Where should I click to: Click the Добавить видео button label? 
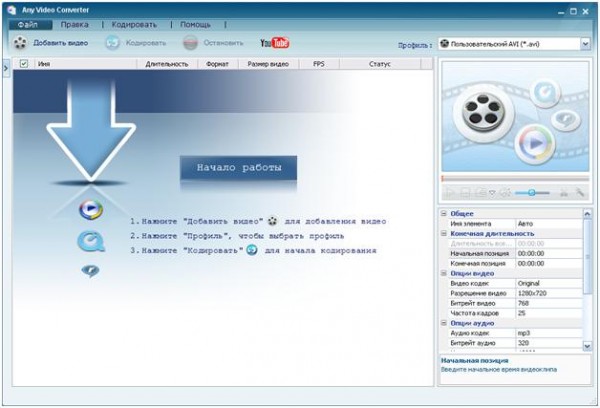(x=60, y=43)
